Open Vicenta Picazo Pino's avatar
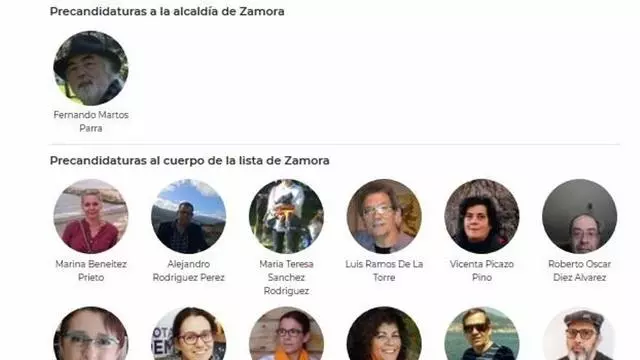 pos(482,216)
